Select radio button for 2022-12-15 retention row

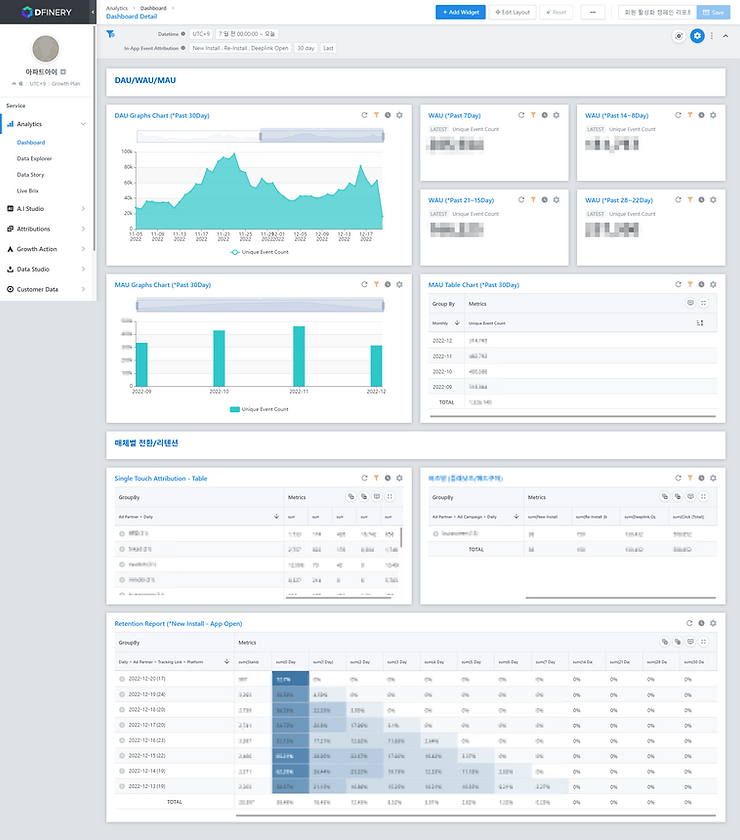point(122,756)
